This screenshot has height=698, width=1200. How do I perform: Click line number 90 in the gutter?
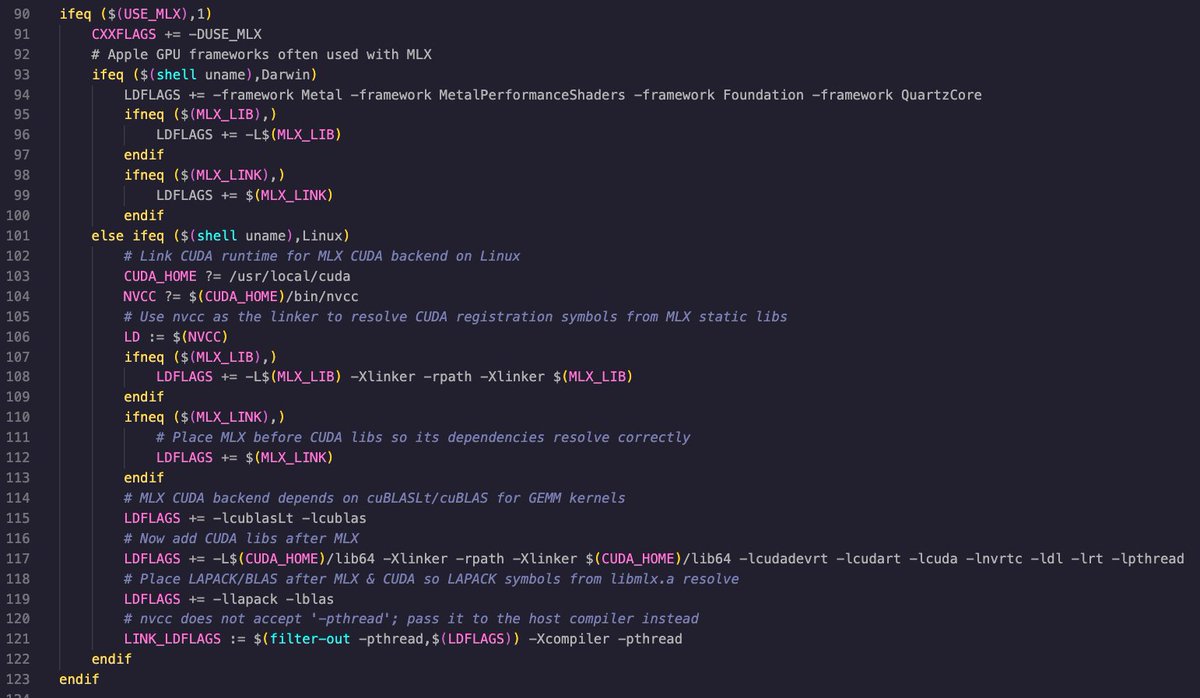(21, 14)
